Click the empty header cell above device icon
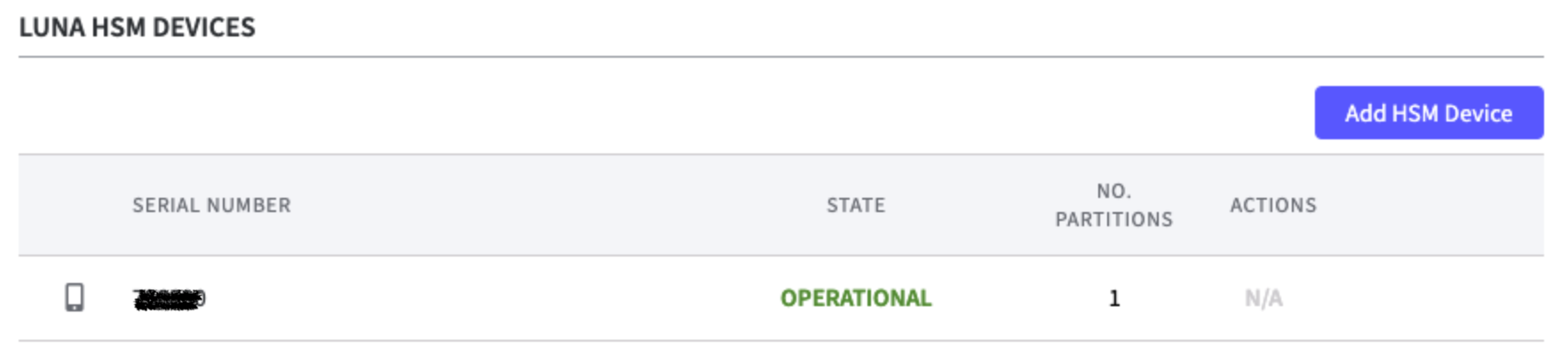The width and height of the screenshot is (1568, 362). click(75, 205)
